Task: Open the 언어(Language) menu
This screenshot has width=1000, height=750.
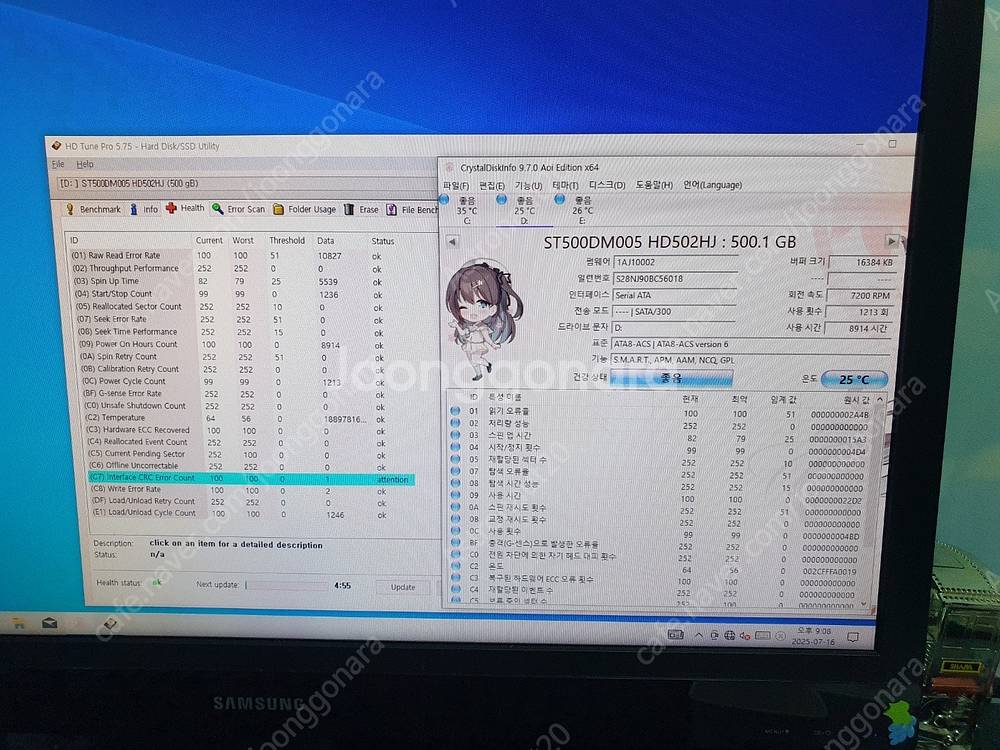Action: 712,185
